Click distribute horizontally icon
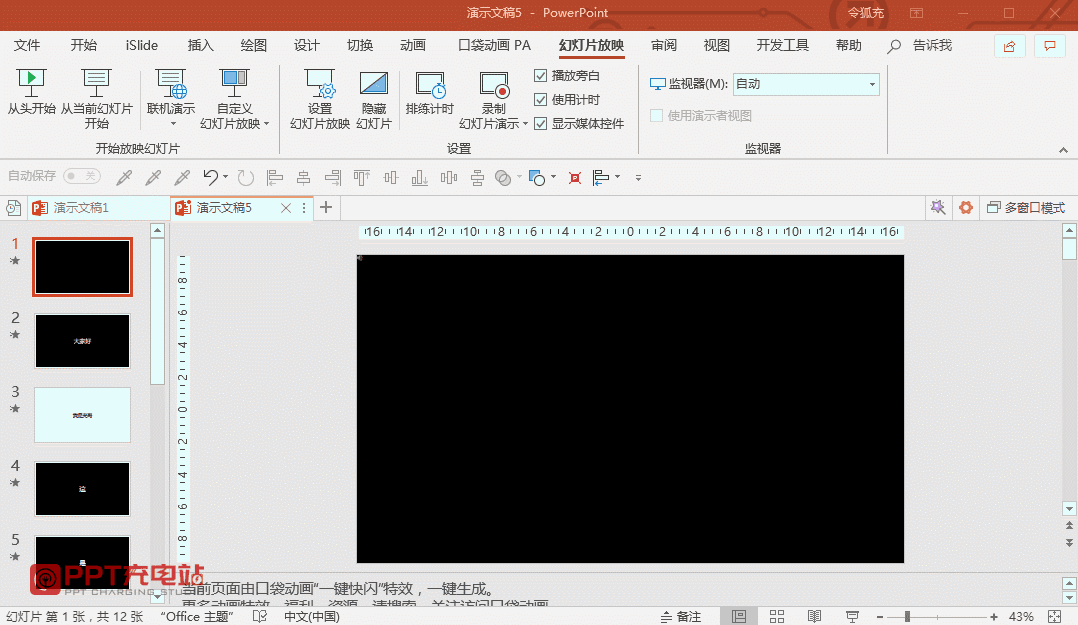This screenshot has width=1078, height=625. click(448, 177)
